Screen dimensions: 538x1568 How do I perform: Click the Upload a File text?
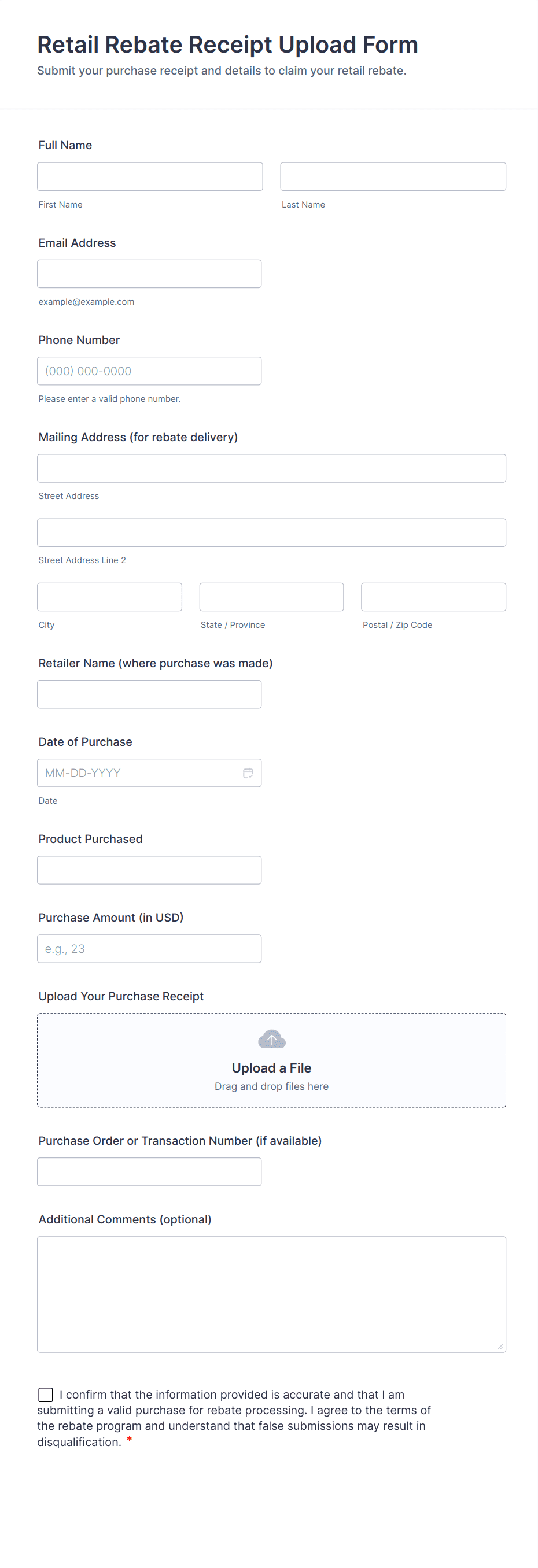[x=271, y=1068]
